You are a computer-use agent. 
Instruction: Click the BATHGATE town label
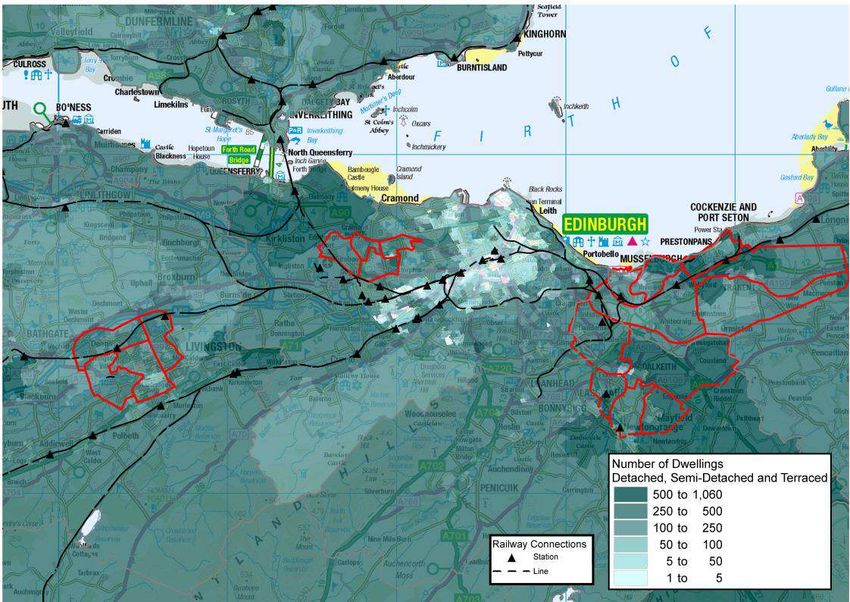(x=48, y=334)
